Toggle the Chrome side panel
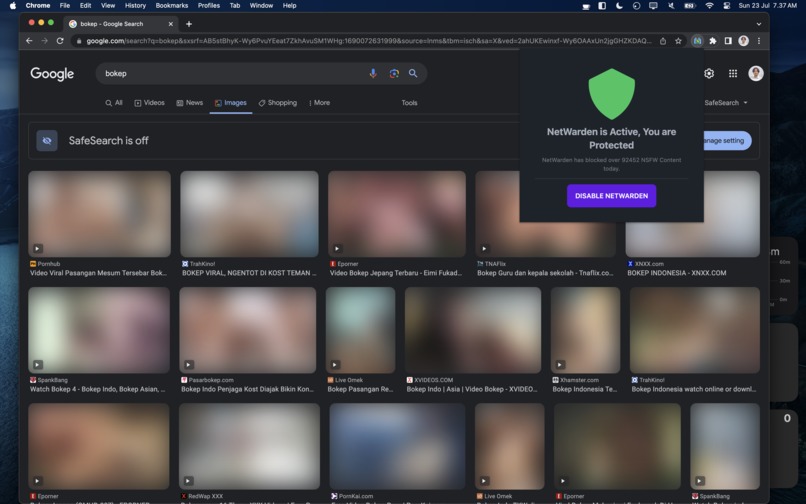The height and width of the screenshot is (504, 806). pos(728,41)
